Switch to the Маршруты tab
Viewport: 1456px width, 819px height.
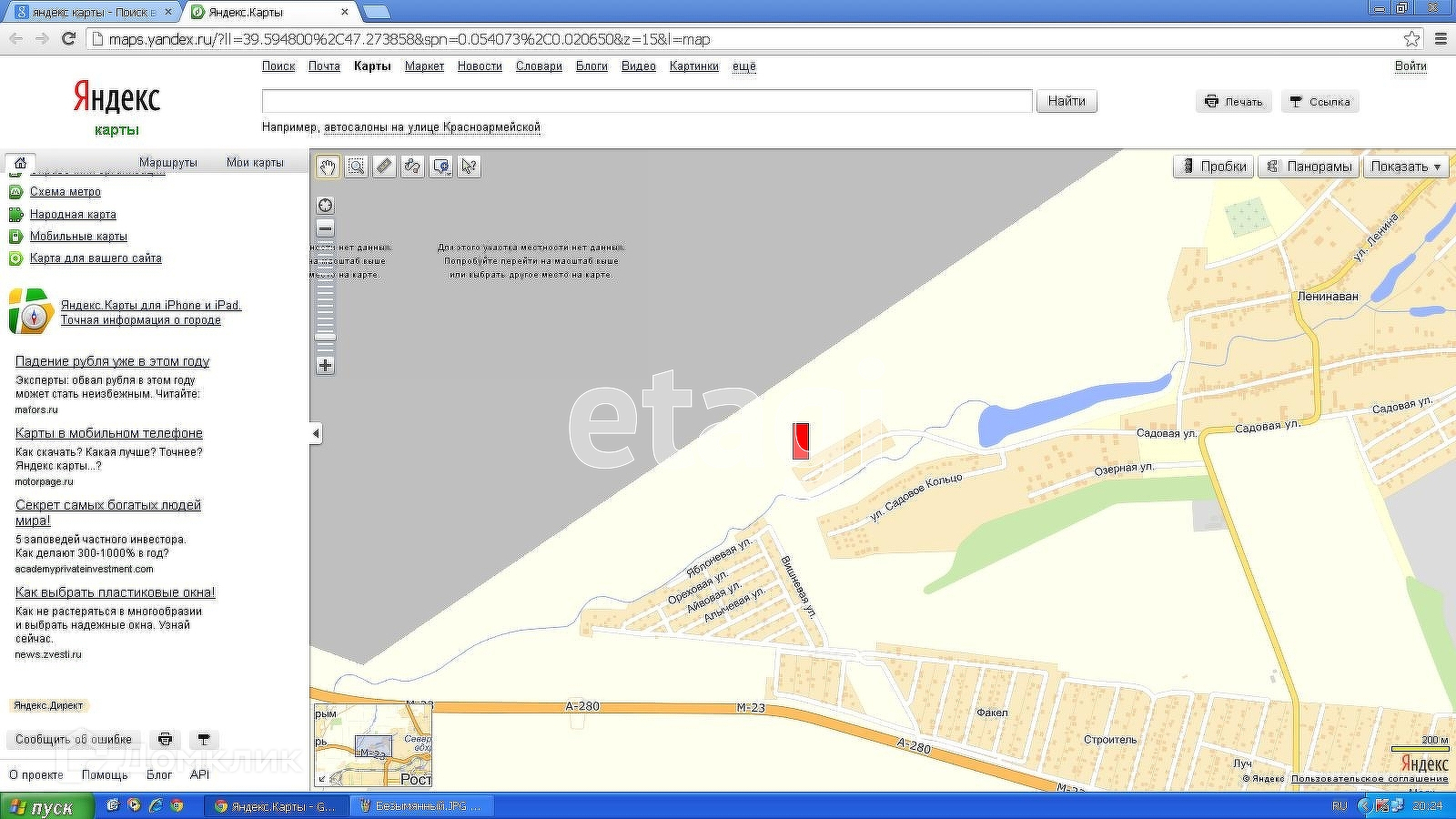click(x=168, y=163)
